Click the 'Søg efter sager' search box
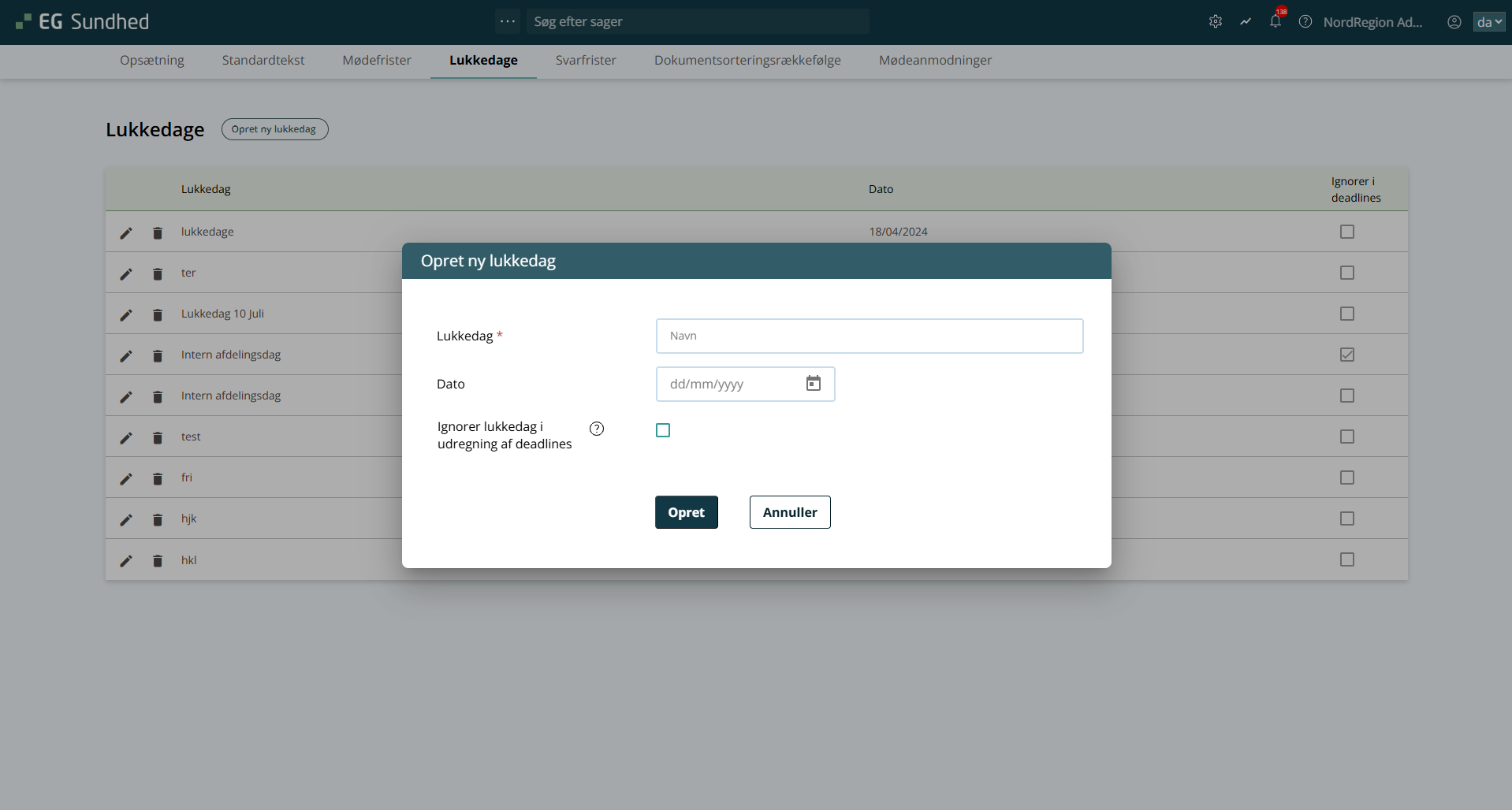Screen dimensions: 1512x810 click(x=698, y=22)
